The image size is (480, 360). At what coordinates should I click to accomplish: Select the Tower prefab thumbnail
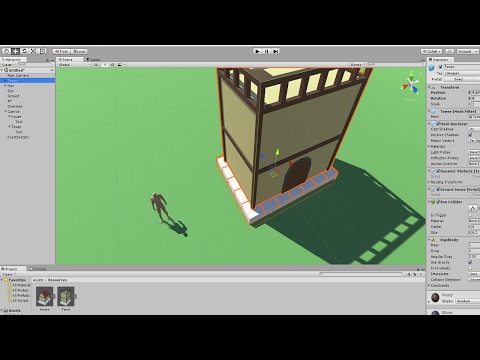[x=66, y=296]
